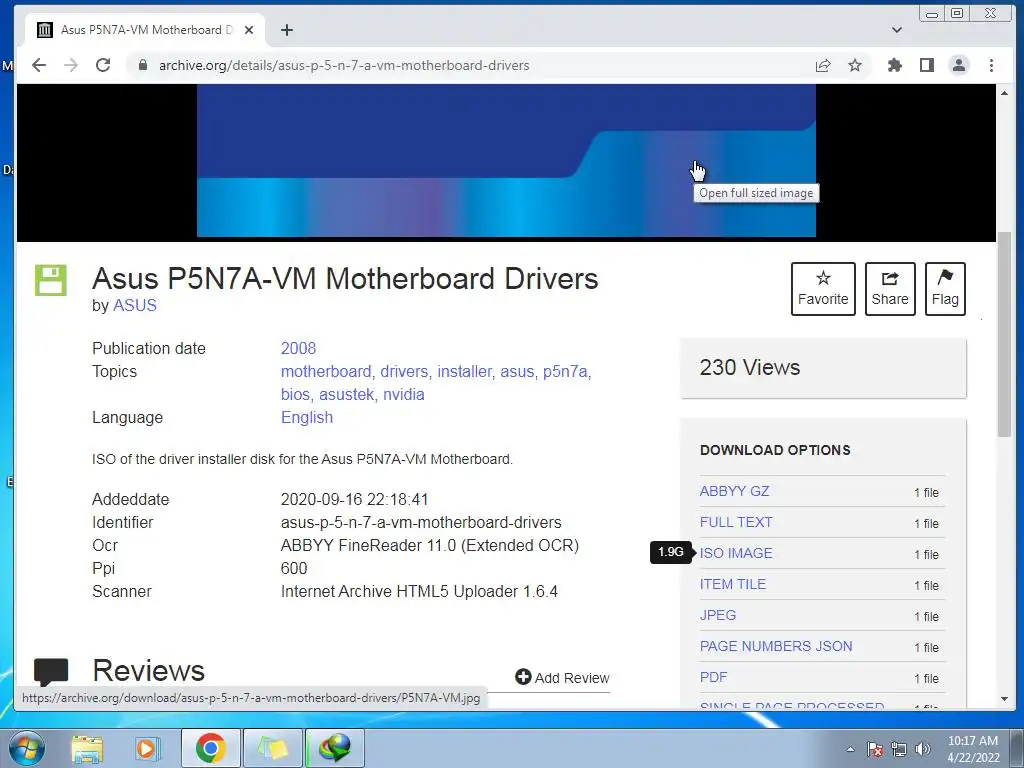
Task: Click the vertical scrollbar thumb
Action: tap(1004, 334)
